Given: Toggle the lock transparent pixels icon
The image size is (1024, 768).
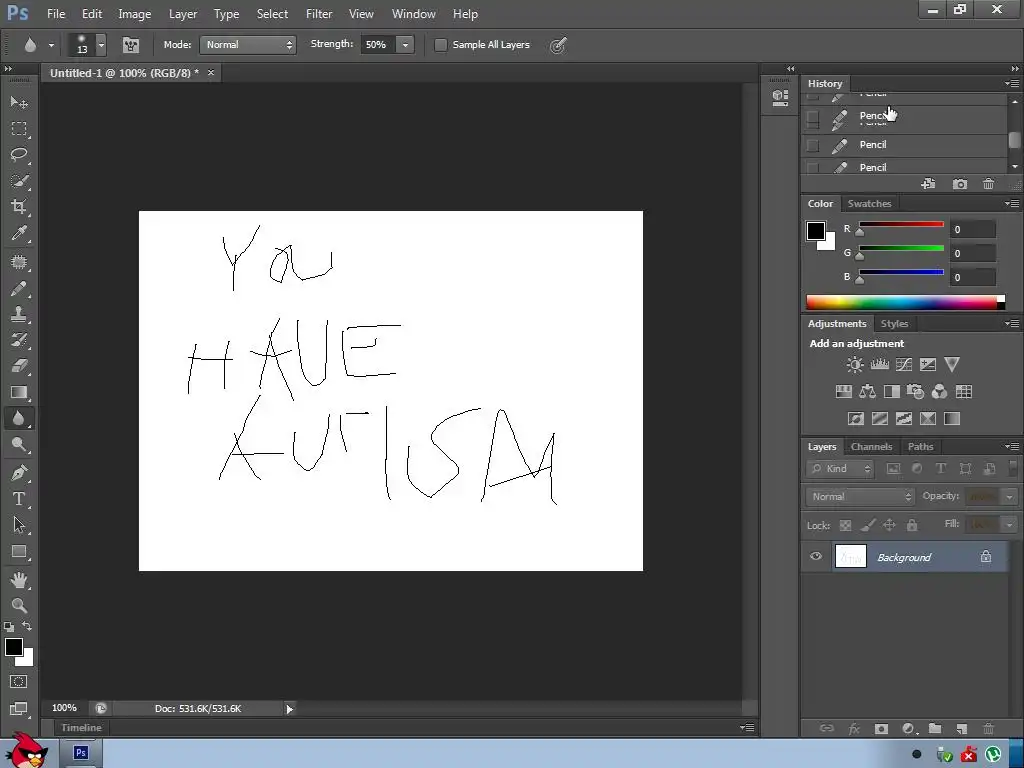Looking at the screenshot, I should [845, 525].
